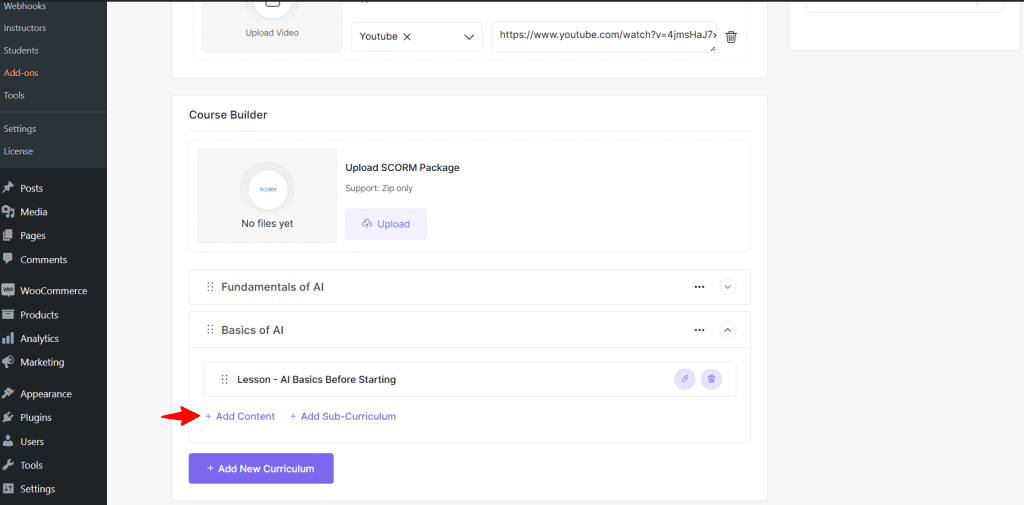Open Instructors submenu item
Viewport: 1024px width, 505px height.
coord(25,28)
